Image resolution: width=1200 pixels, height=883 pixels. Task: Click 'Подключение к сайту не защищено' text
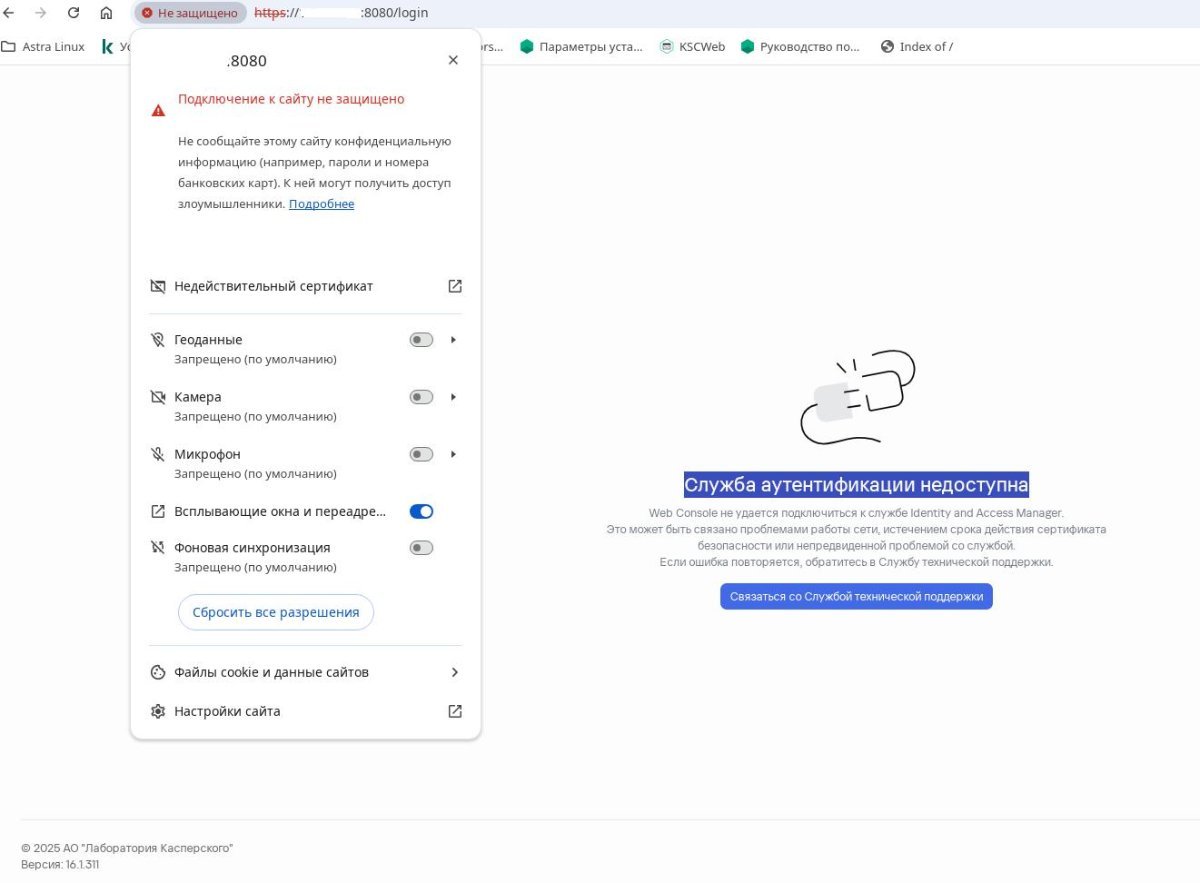tap(291, 99)
